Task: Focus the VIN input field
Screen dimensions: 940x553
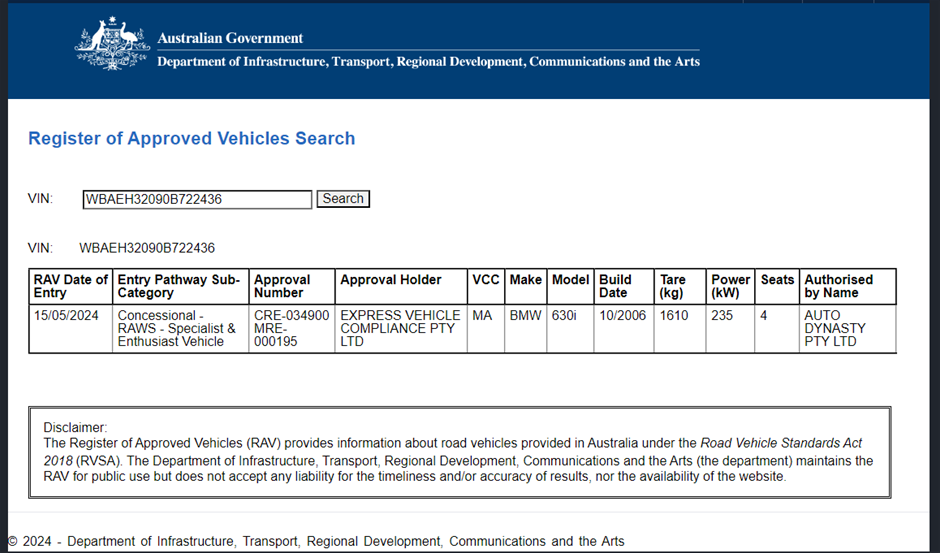Action: click(197, 199)
